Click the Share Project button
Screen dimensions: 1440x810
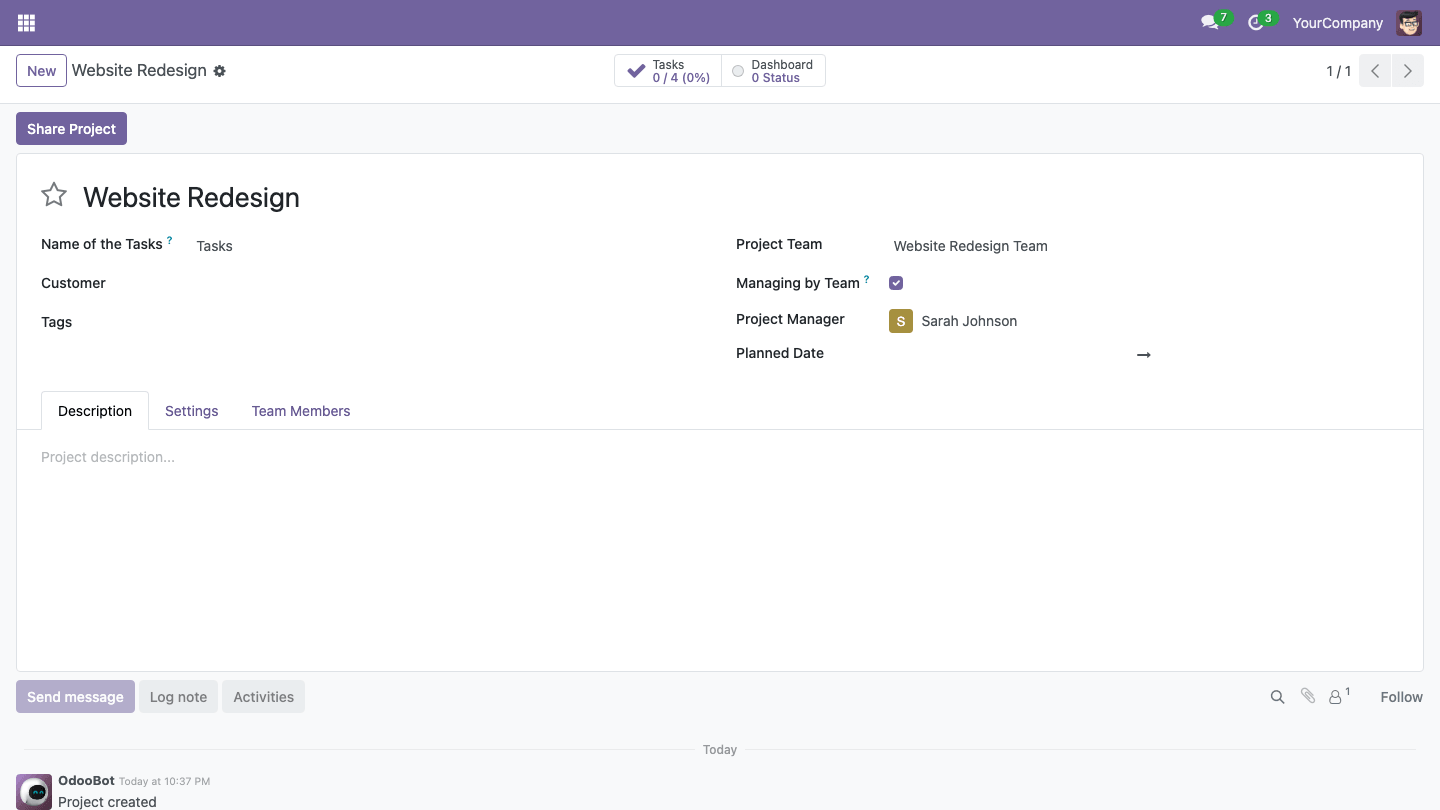71,129
